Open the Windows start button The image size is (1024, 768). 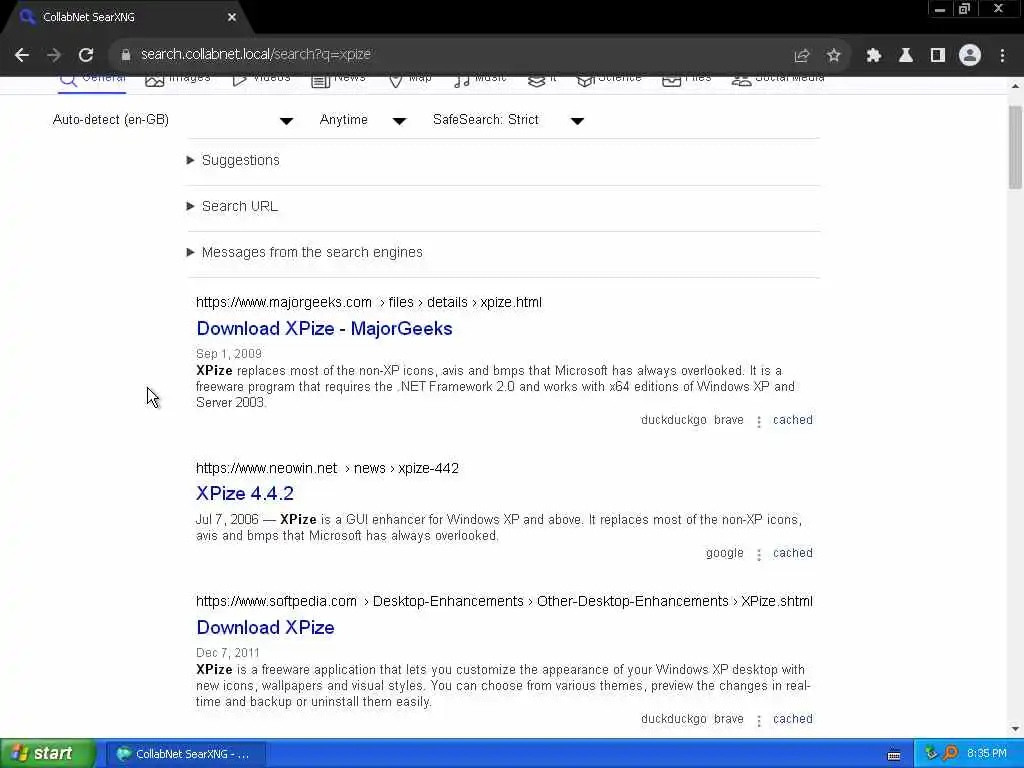pos(46,754)
